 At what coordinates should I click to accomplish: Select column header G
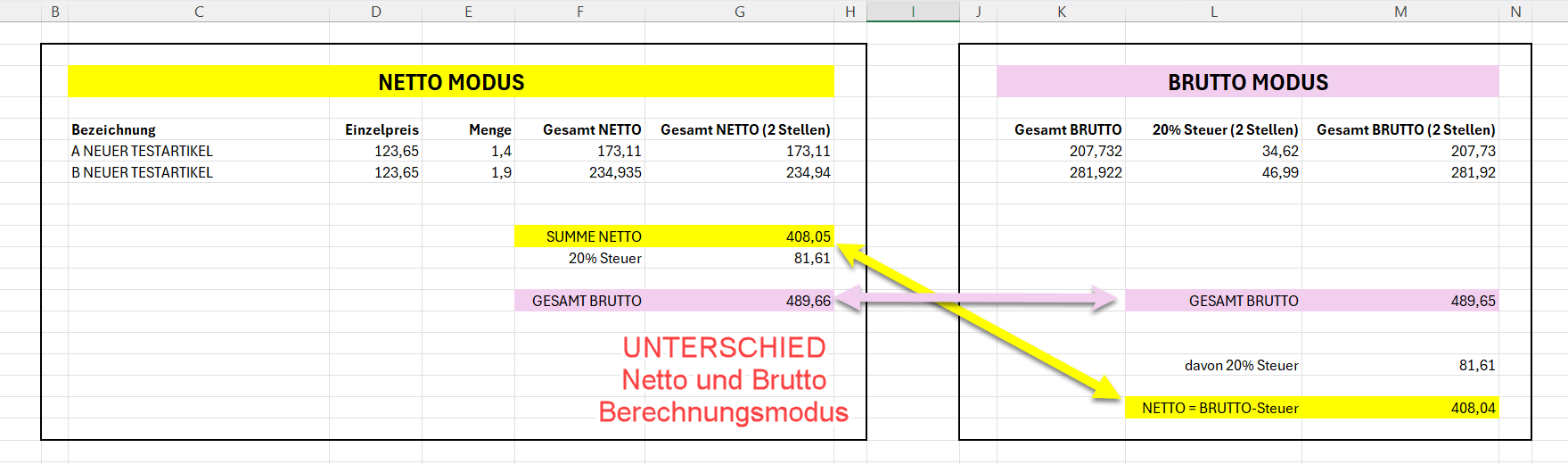point(739,11)
